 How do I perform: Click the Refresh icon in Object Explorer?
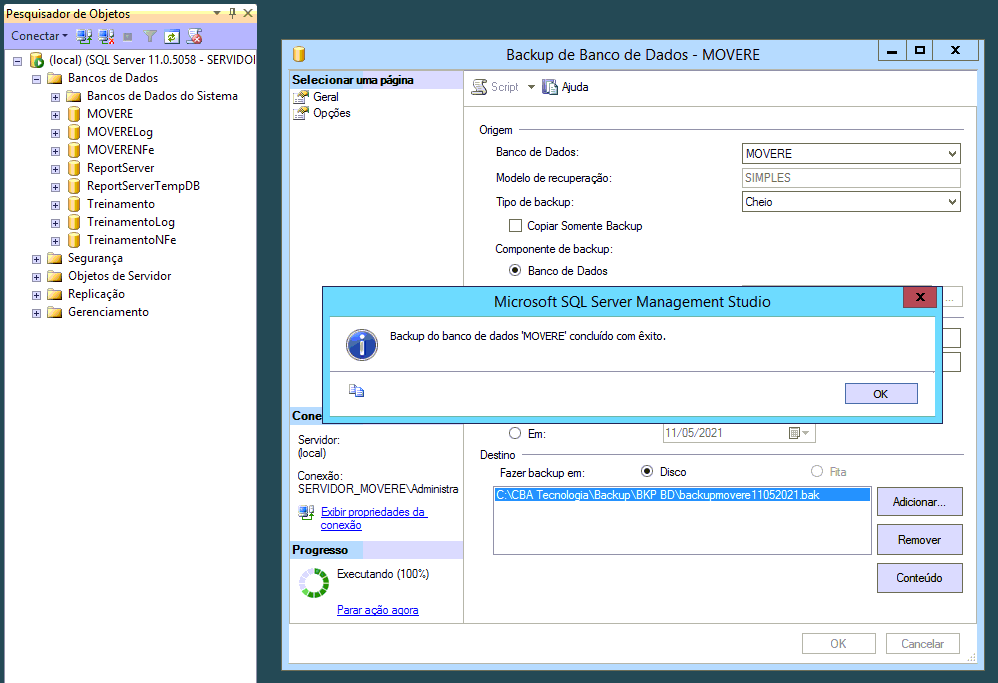coord(172,36)
